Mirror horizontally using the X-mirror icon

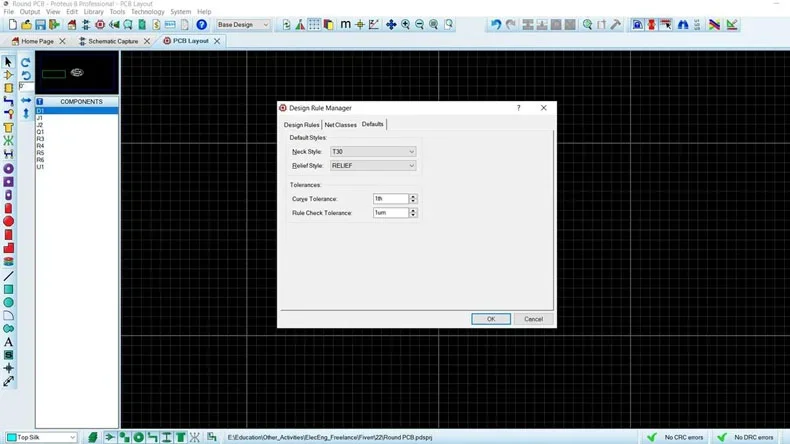click(26, 100)
